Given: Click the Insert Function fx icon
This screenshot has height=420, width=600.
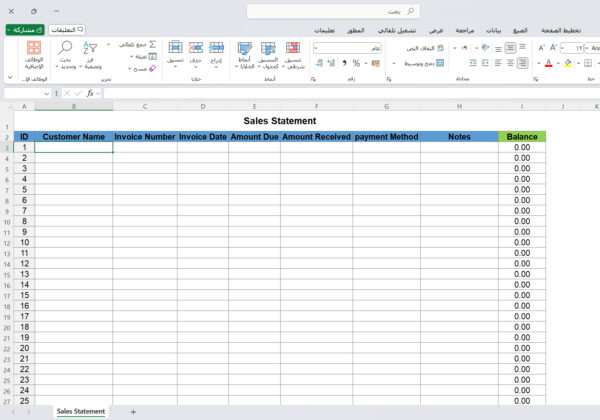Looking at the screenshot, I should coord(89,93).
